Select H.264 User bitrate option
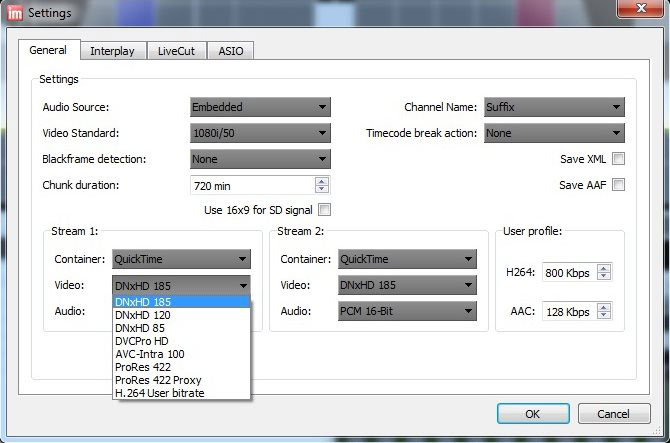The width and height of the screenshot is (670, 443). click(160, 393)
